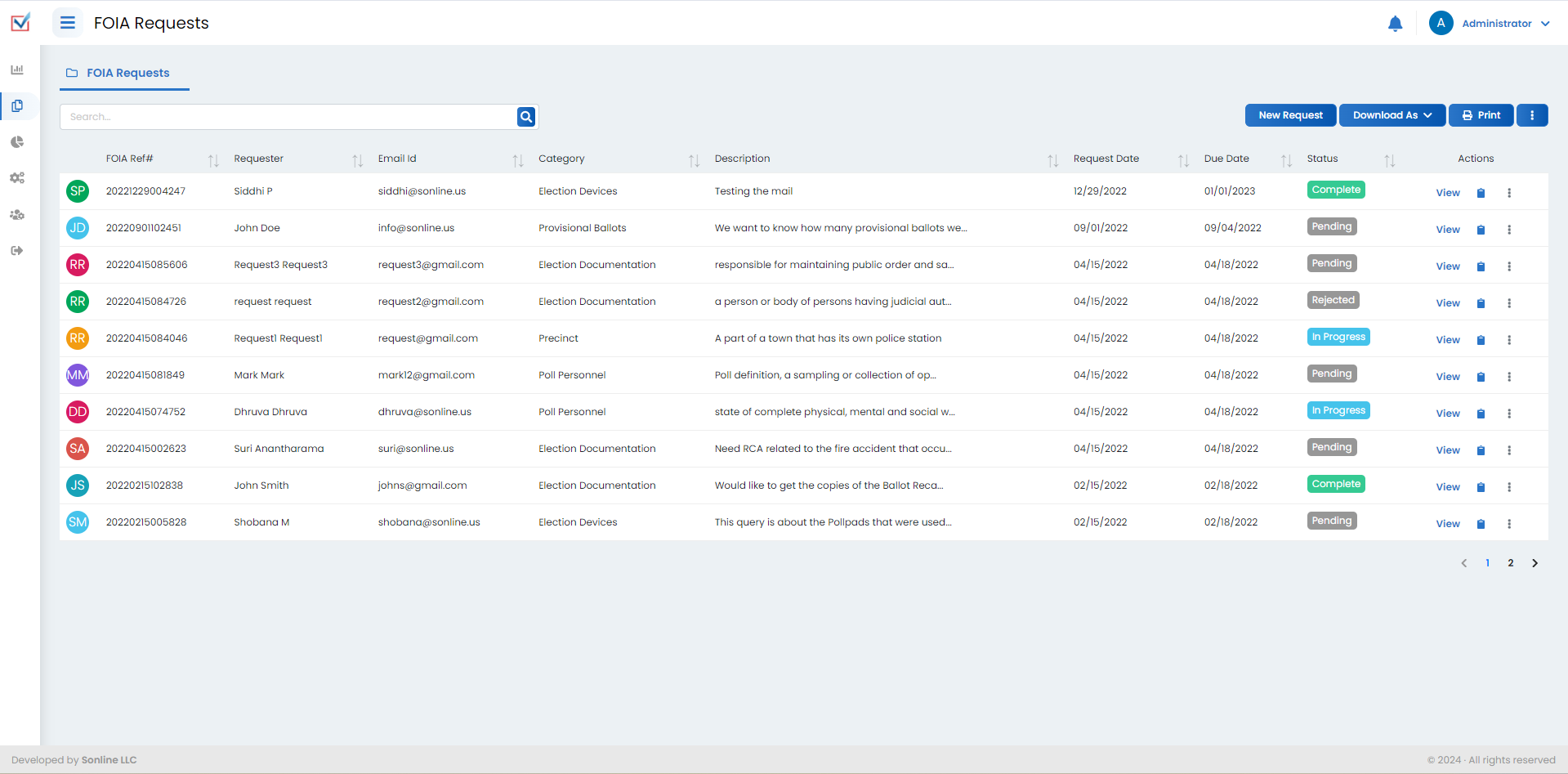The image size is (1568, 774).
Task: Sort table by Status column
Action: point(1389,160)
